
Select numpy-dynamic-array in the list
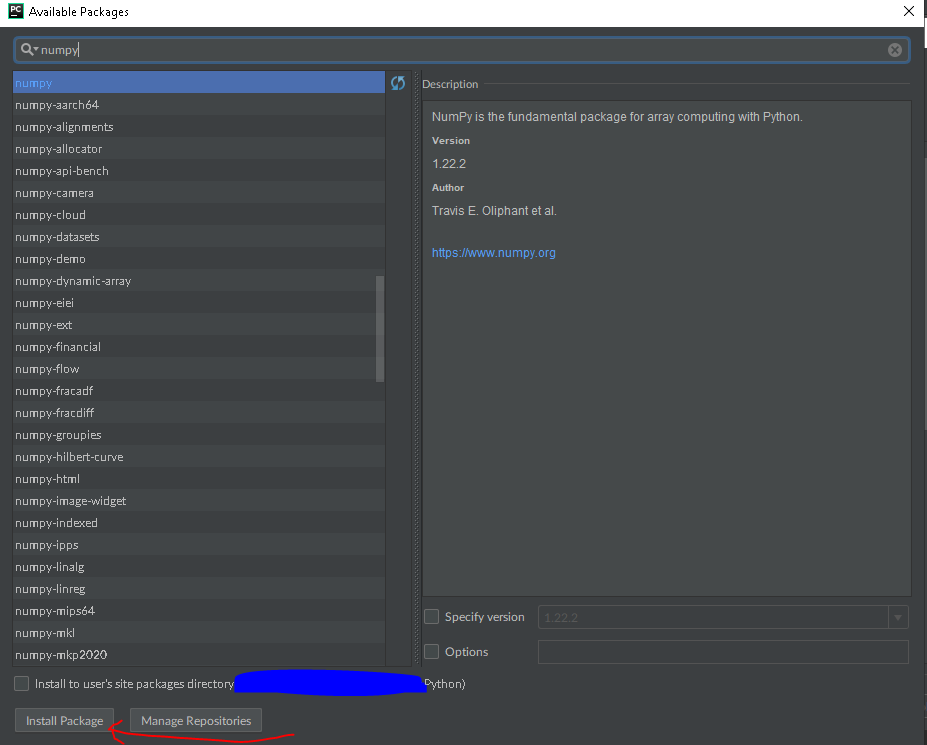click(x=199, y=281)
